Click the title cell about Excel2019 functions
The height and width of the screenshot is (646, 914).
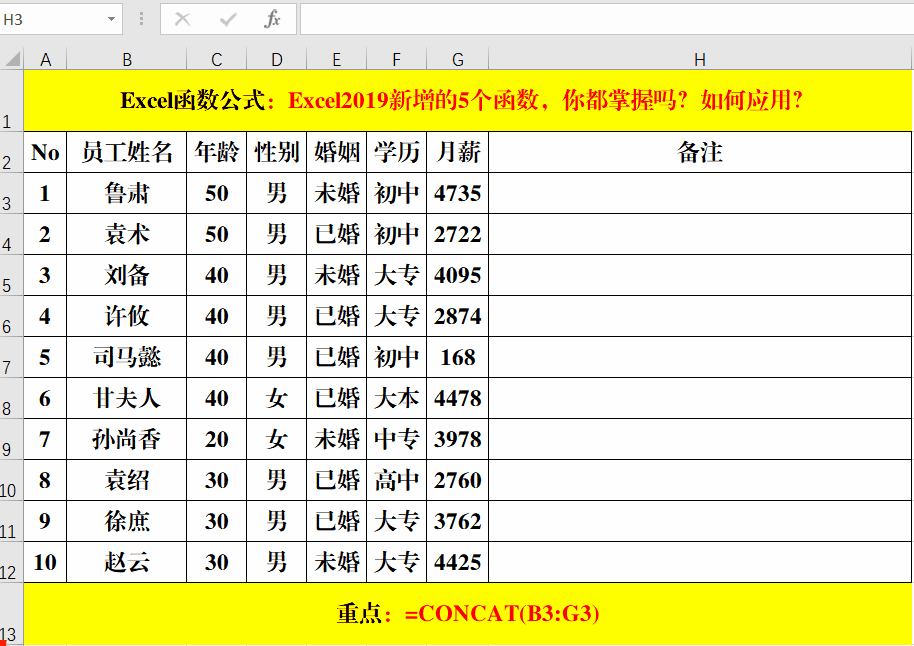click(467, 100)
